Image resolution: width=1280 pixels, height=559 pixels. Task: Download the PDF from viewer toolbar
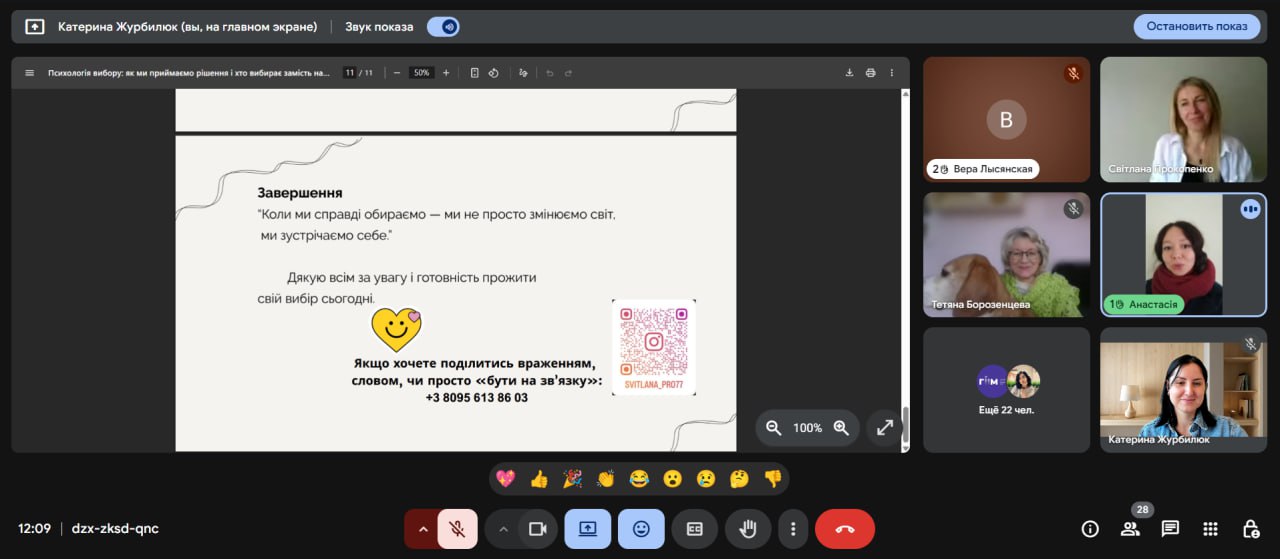(849, 73)
